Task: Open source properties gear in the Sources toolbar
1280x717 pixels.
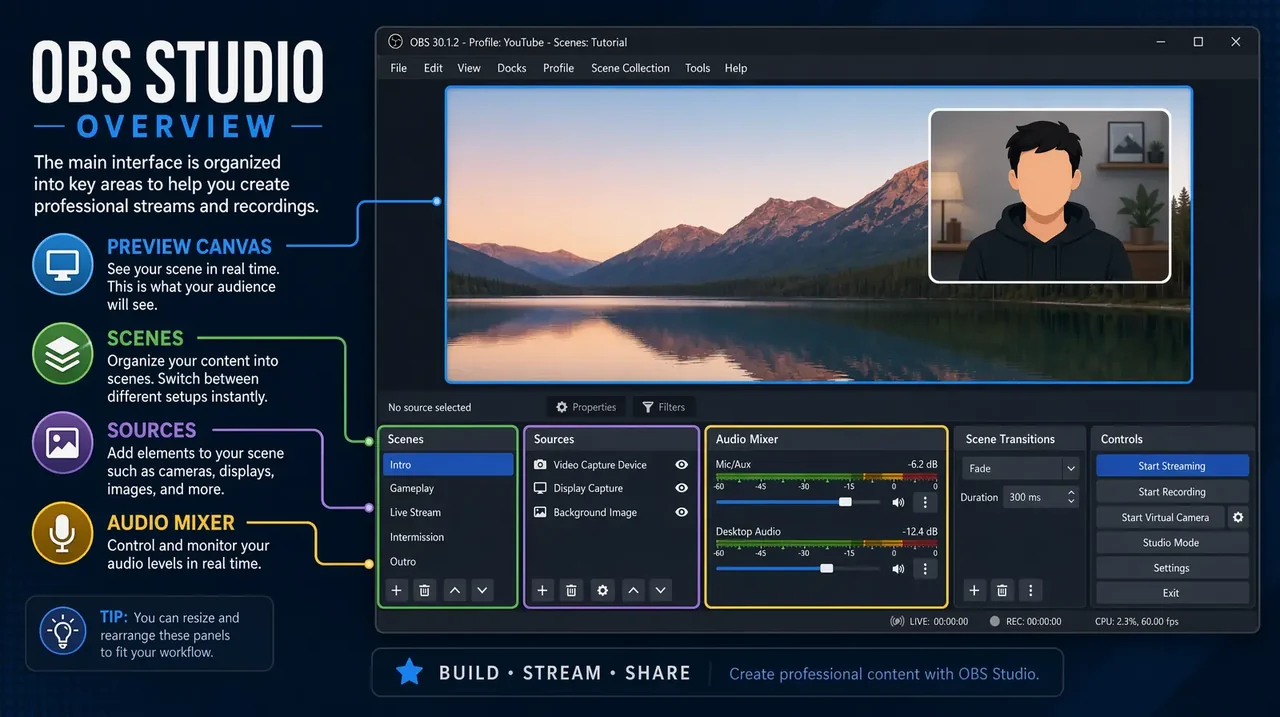Action: point(602,590)
